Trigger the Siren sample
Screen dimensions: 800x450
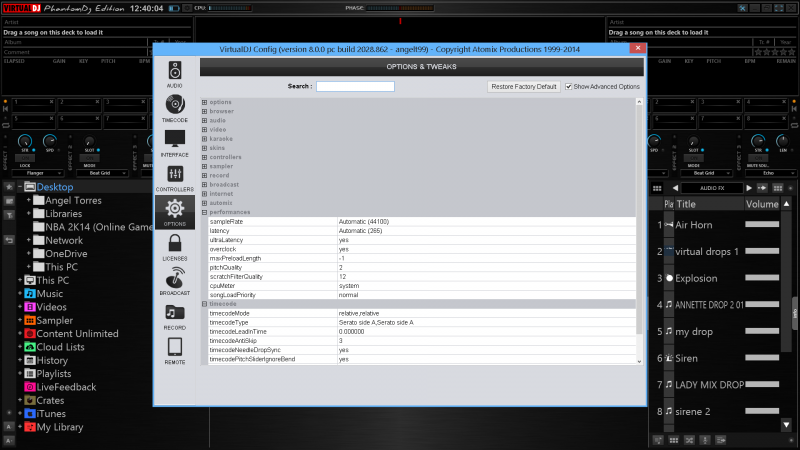686,358
